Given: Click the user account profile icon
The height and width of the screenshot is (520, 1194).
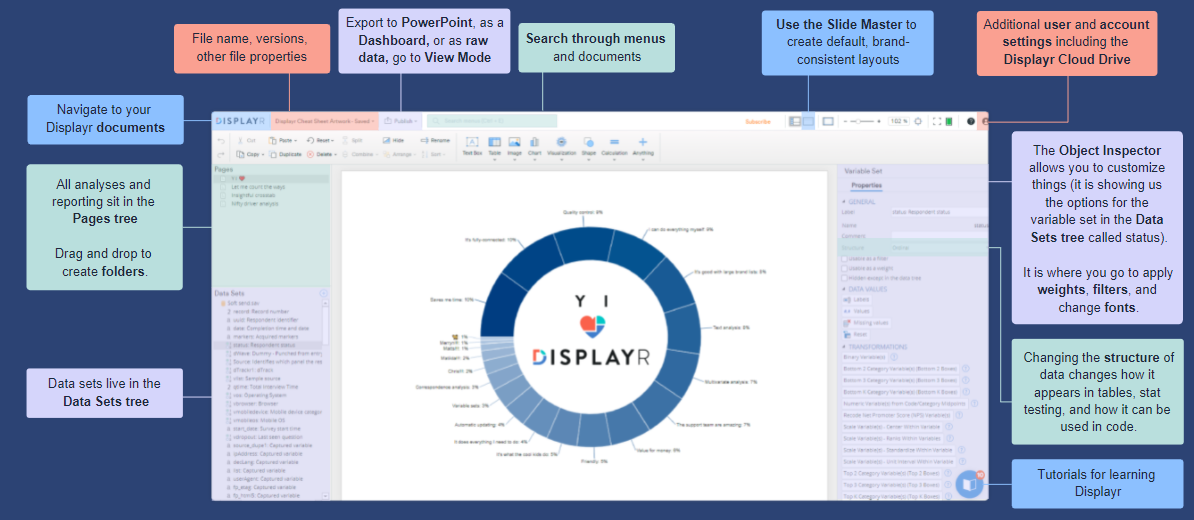Looking at the screenshot, I should coord(984,121).
